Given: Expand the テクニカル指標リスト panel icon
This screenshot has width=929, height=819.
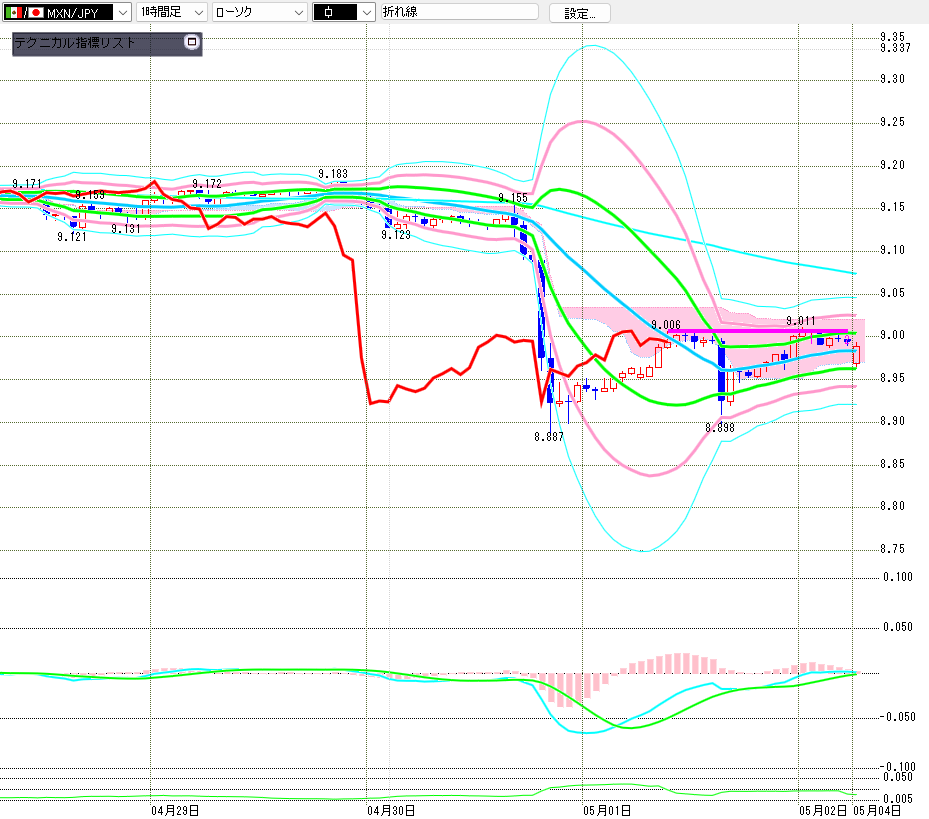Looking at the screenshot, I should (191, 42).
